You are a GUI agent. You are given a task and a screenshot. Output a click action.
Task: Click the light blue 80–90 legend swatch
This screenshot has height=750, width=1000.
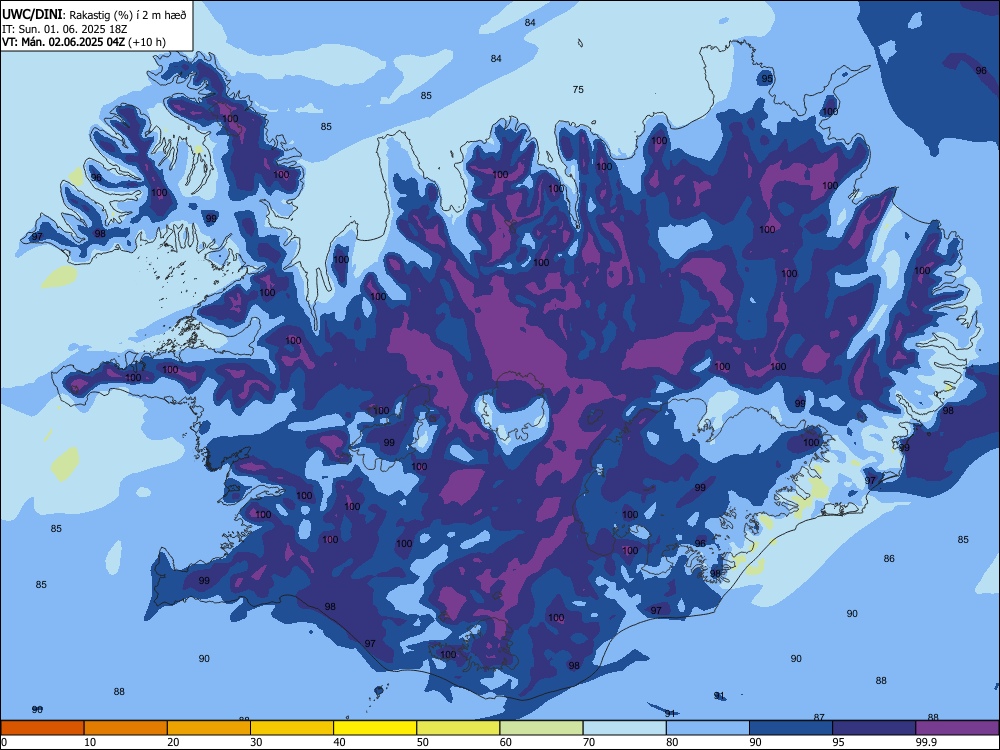[x=708, y=728]
